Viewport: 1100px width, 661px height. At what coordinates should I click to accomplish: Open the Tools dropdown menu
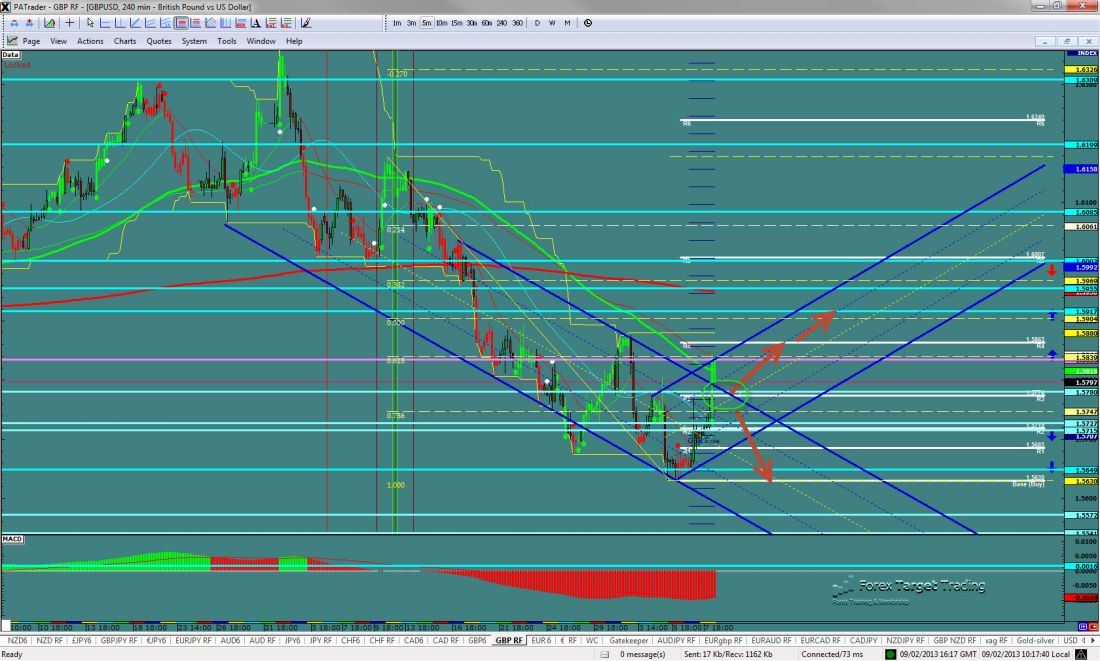227,41
